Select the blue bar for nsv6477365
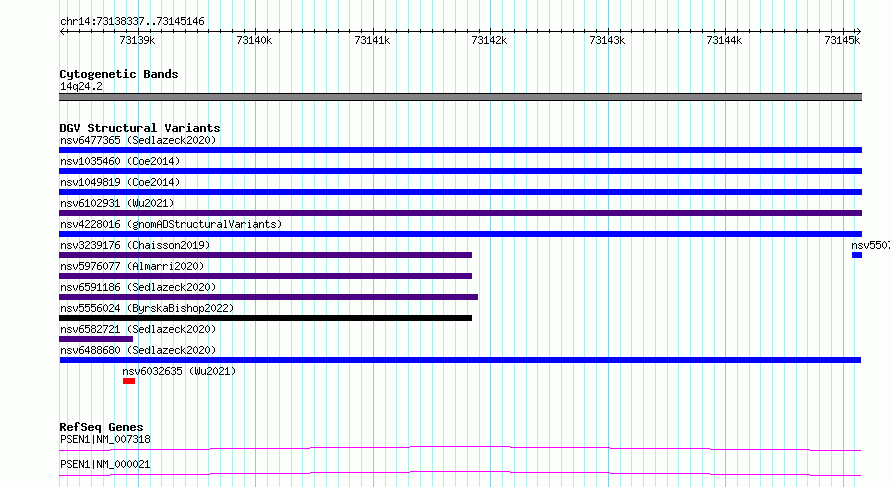This screenshot has height=487, width=890. click(460, 150)
